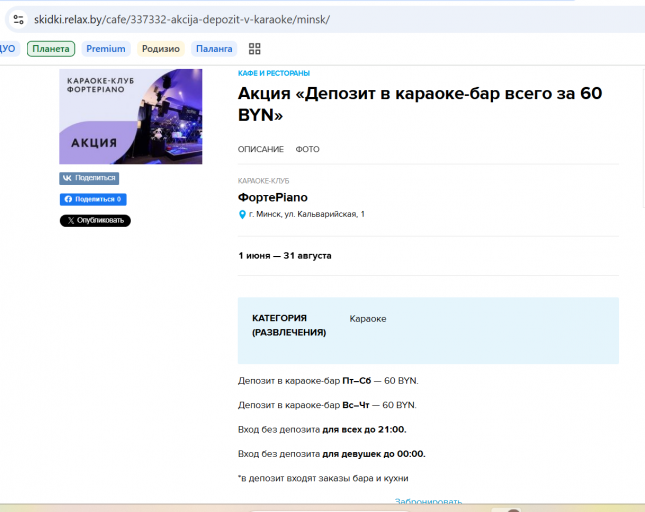Open the ФортеPiano venue link

coord(273,197)
